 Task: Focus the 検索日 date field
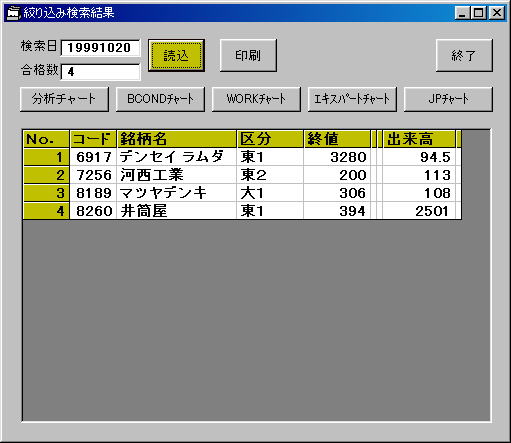tap(100, 48)
